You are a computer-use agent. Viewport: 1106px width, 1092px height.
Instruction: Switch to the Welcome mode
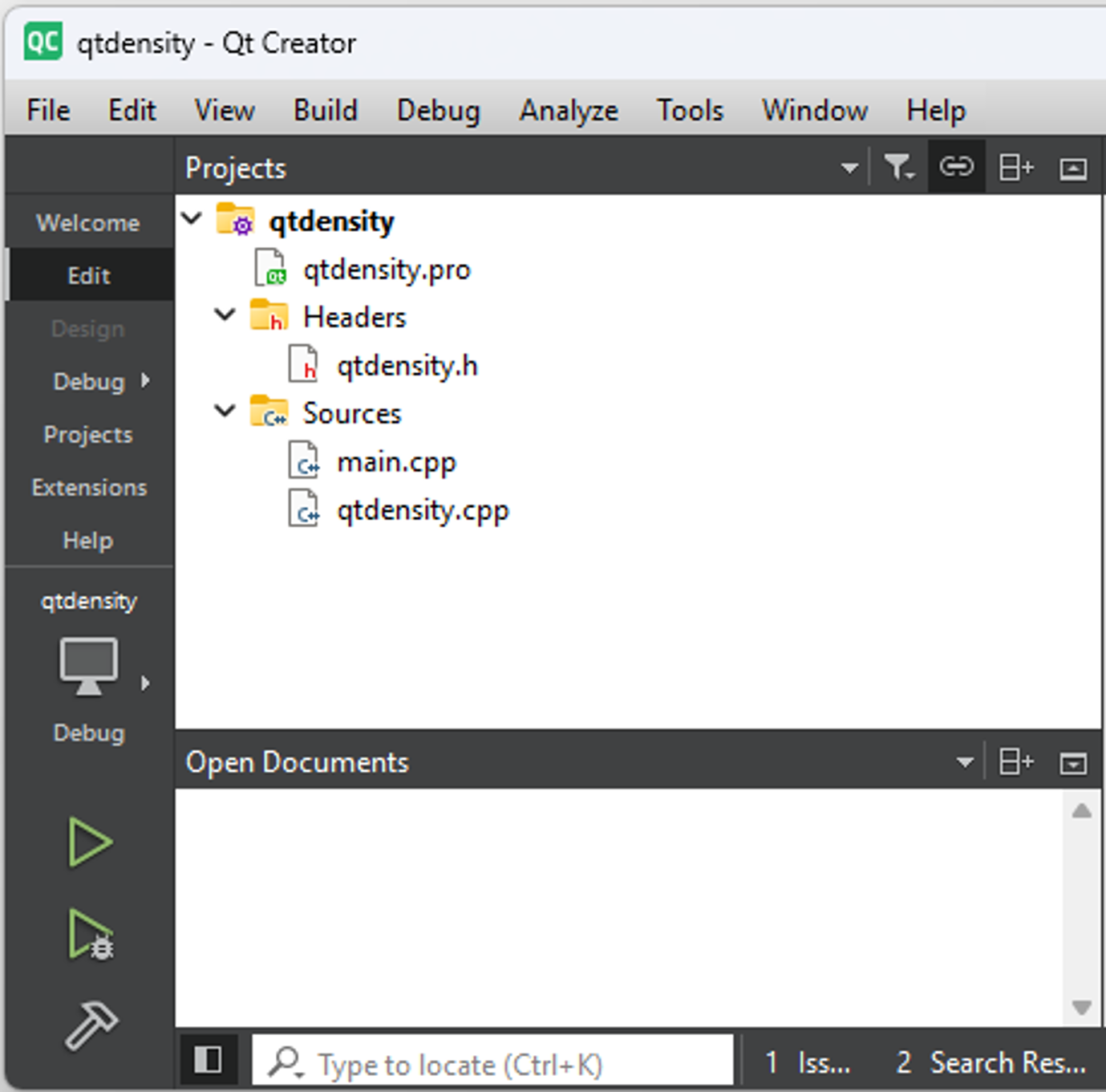pos(87,221)
